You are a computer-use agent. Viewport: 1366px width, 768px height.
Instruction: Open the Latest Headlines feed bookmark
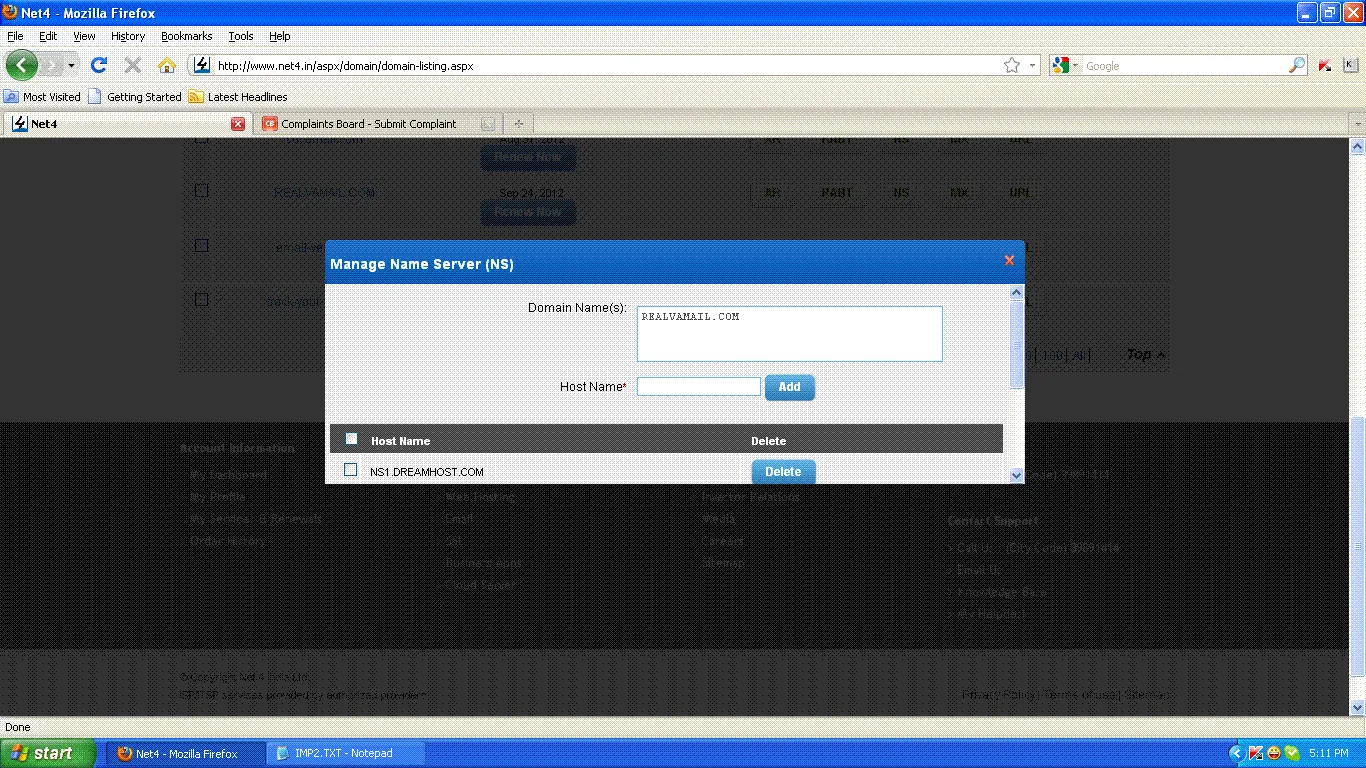tap(238, 97)
